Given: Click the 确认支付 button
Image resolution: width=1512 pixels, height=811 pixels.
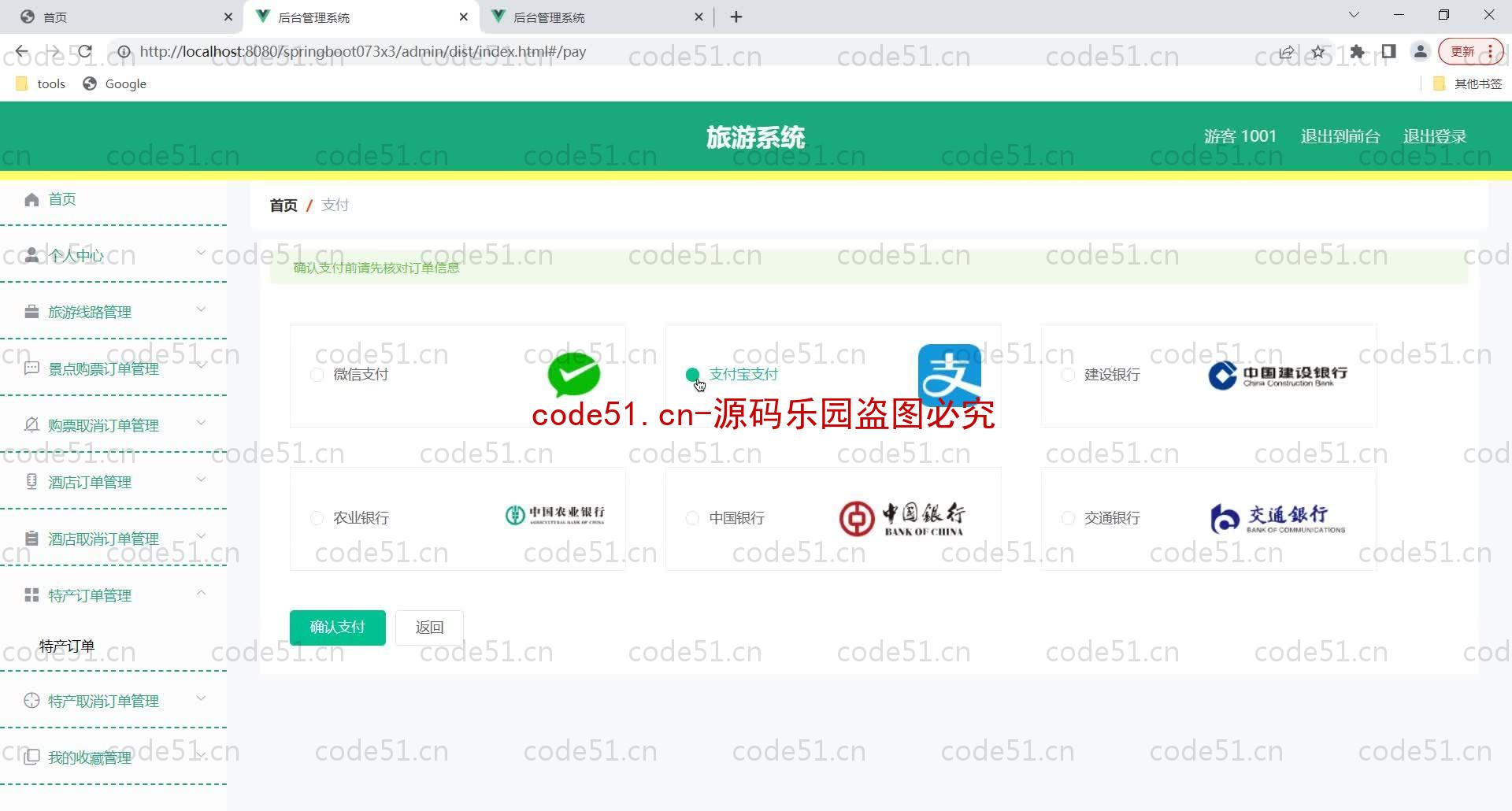Looking at the screenshot, I should pyautogui.click(x=338, y=628).
